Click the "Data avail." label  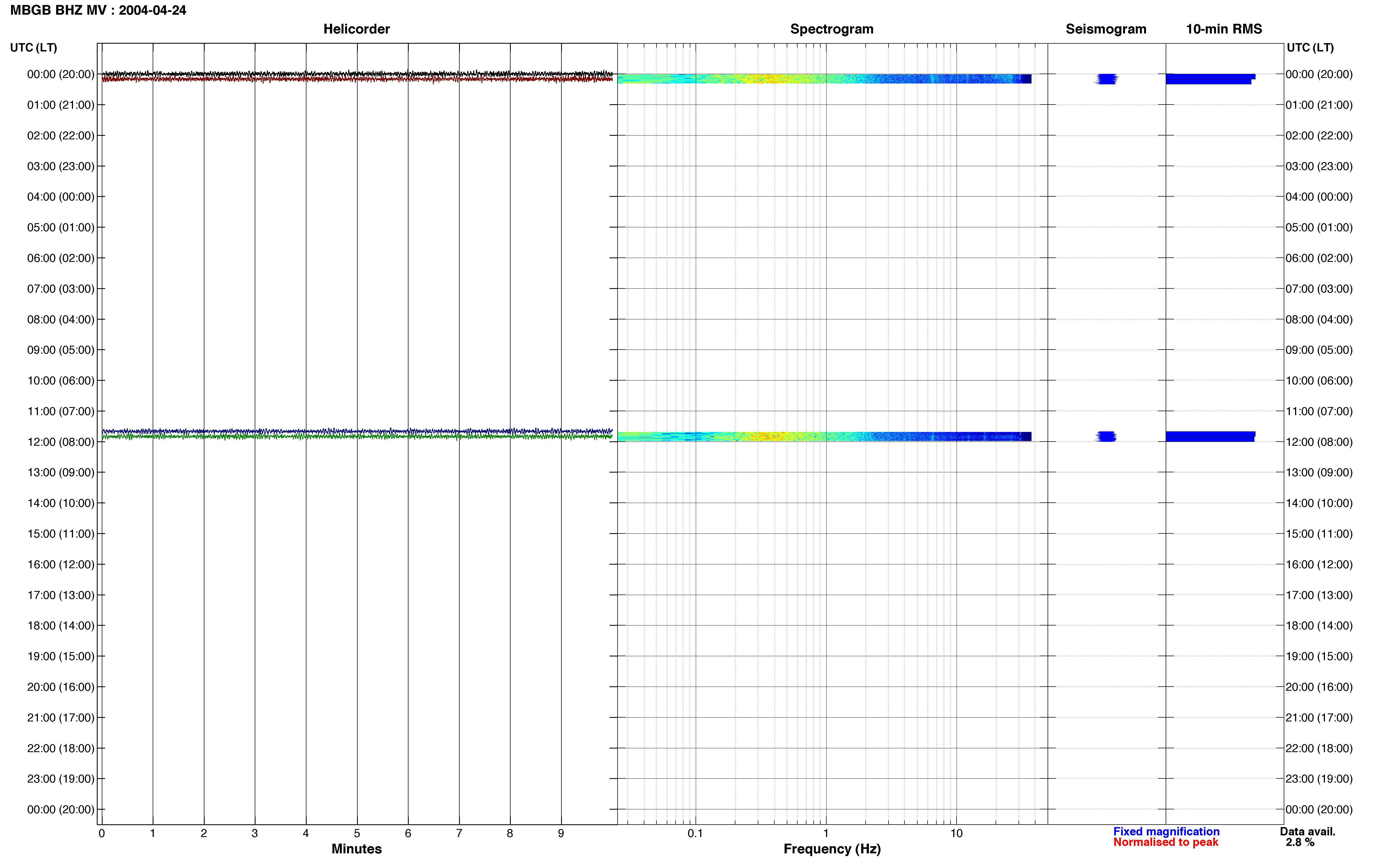(1308, 831)
